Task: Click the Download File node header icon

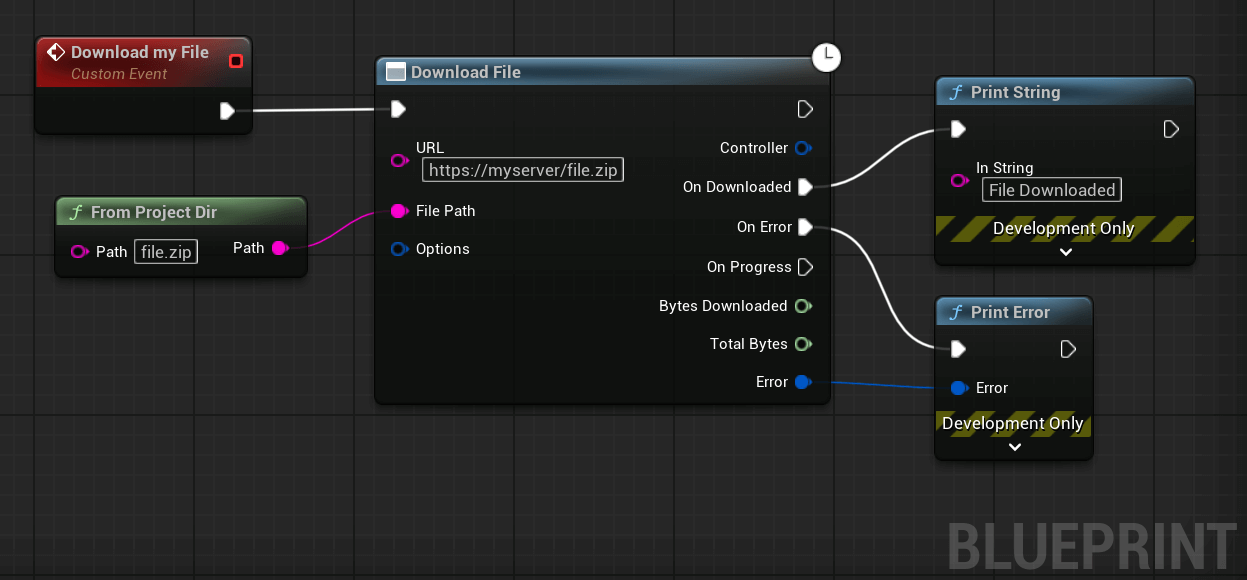Action: click(x=396, y=72)
